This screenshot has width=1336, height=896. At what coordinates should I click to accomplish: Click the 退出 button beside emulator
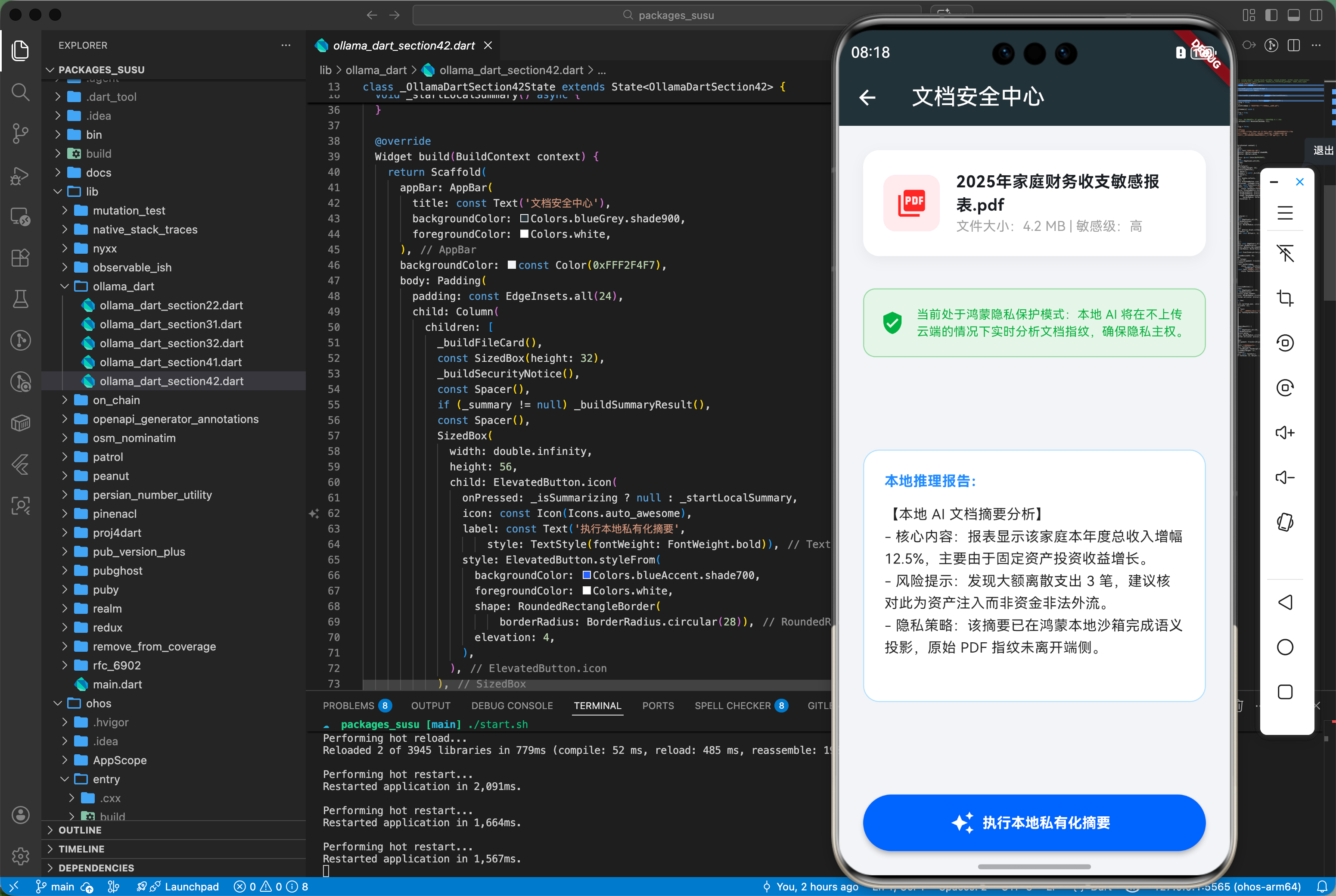[x=1322, y=150]
